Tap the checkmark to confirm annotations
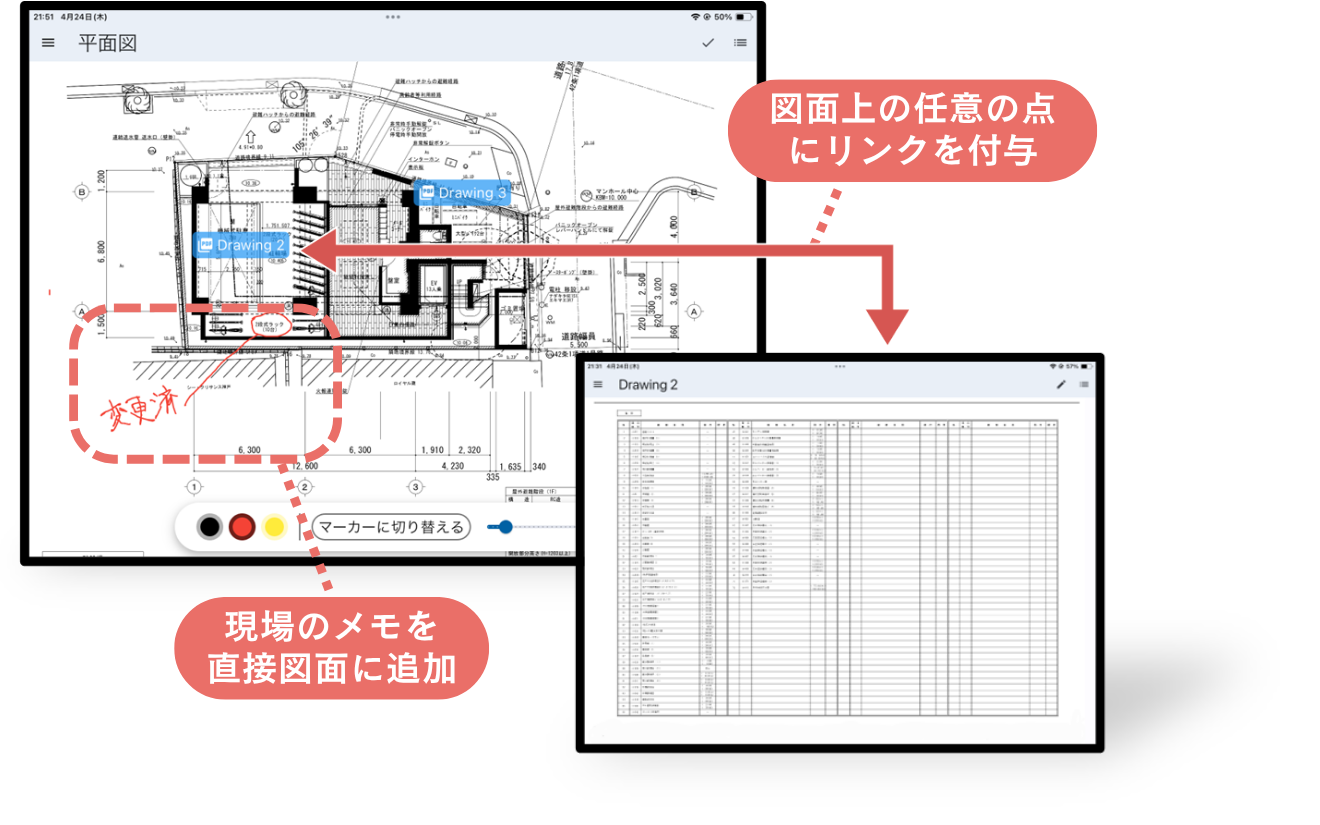 point(709,43)
